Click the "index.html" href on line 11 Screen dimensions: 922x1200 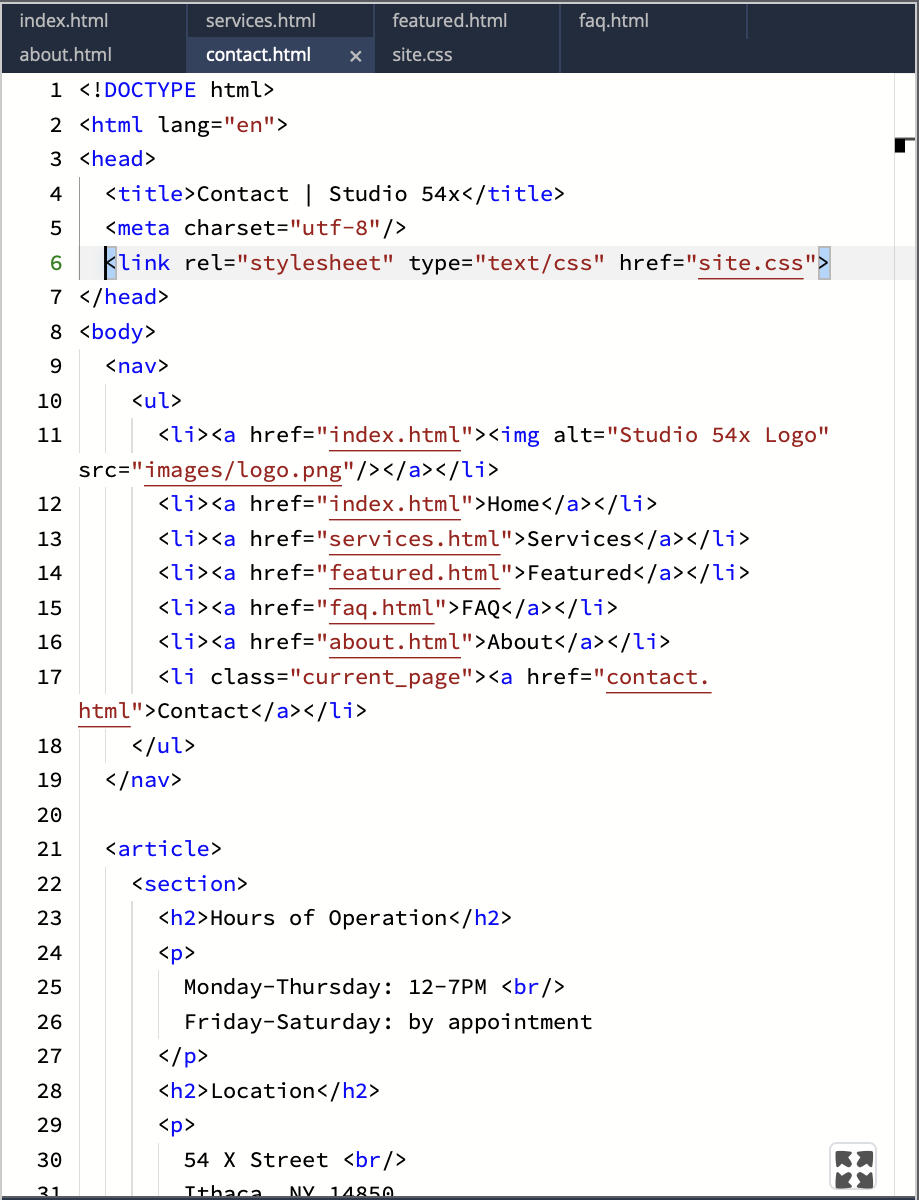pyautogui.click(x=395, y=435)
